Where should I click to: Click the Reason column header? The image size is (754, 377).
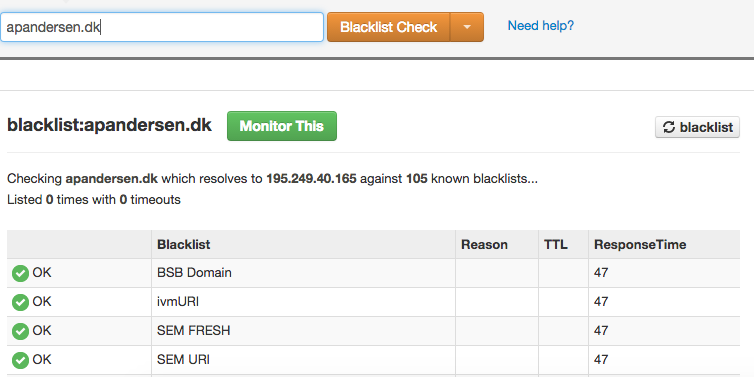[x=484, y=244]
